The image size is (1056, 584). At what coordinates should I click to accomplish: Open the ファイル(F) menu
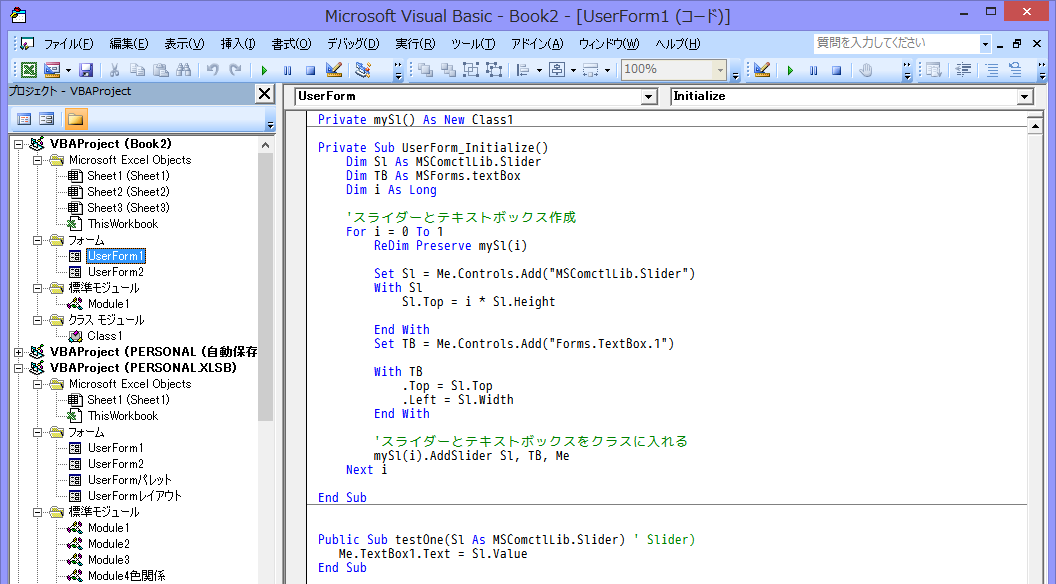[68, 44]
